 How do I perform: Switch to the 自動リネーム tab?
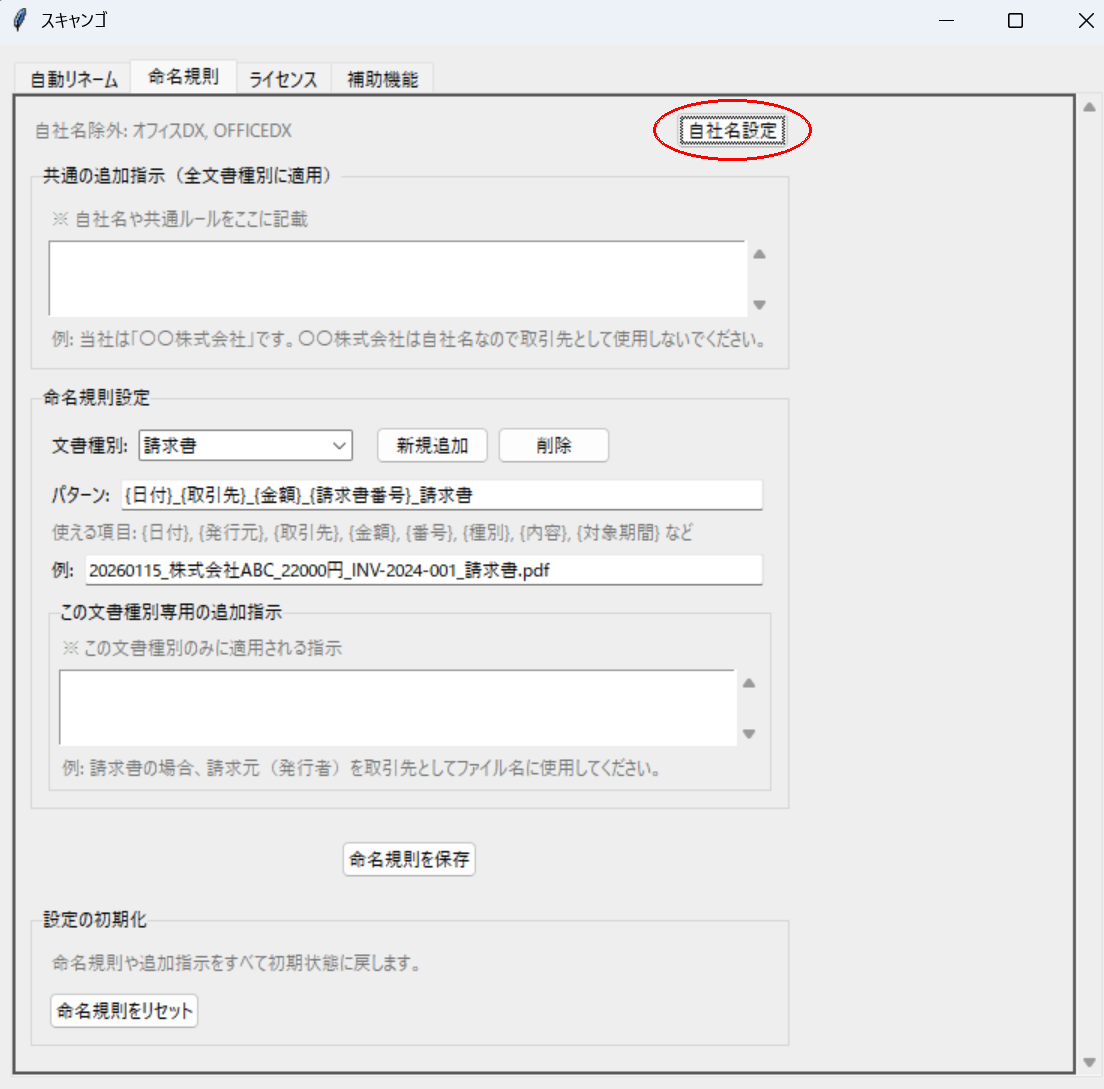[70, 74]
